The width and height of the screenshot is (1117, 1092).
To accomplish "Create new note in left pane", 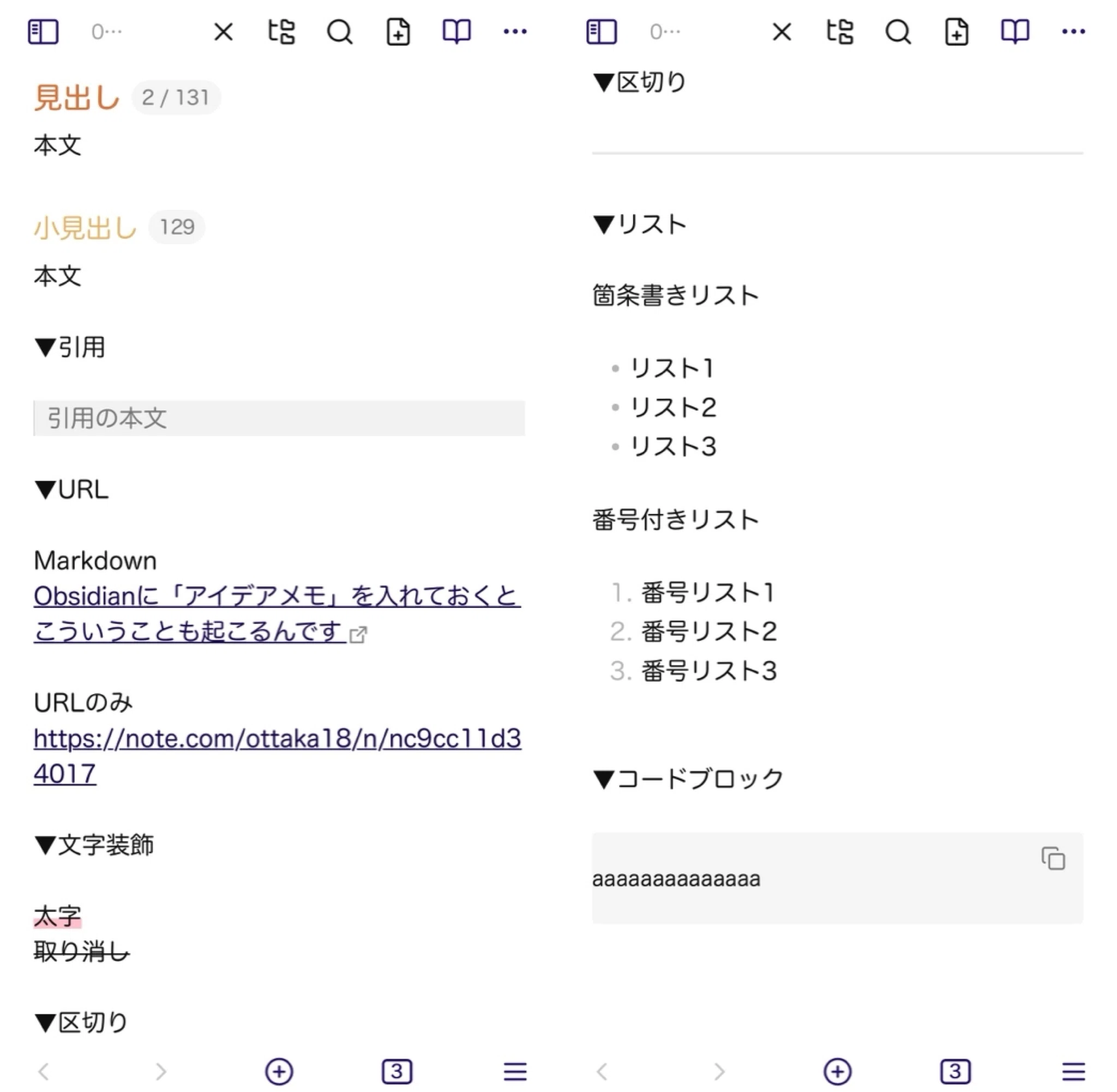I will (398, 32).
